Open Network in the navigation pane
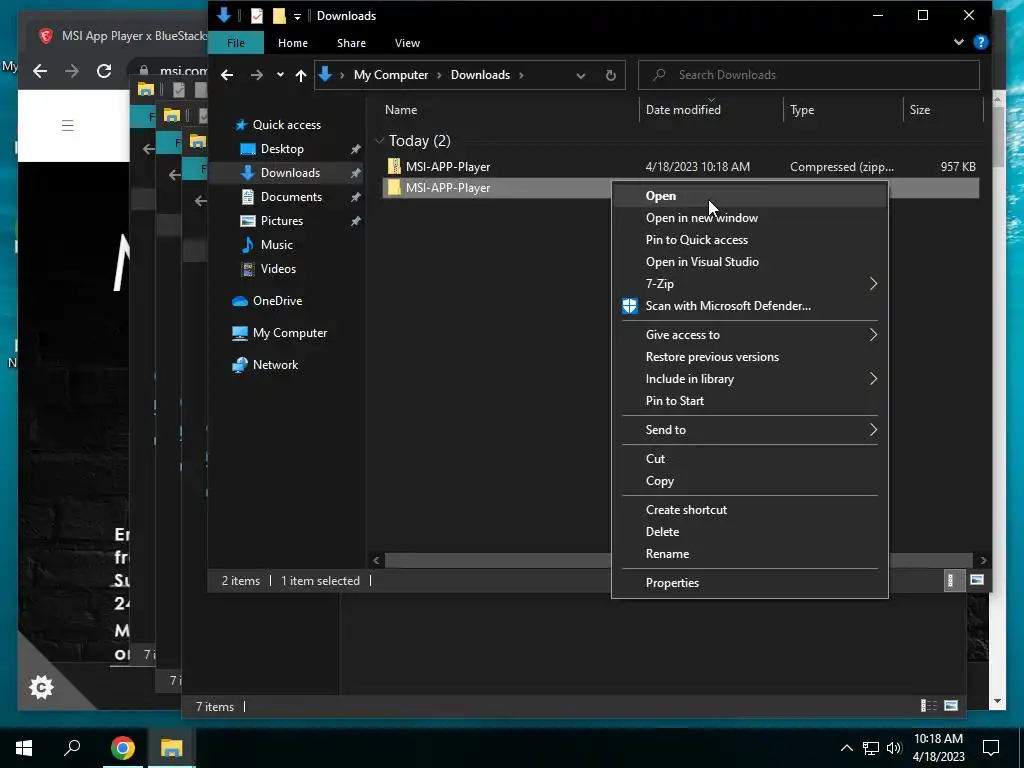Image resolution: width=1024 pixels, height=768 pixels. (x=275, y=365)
